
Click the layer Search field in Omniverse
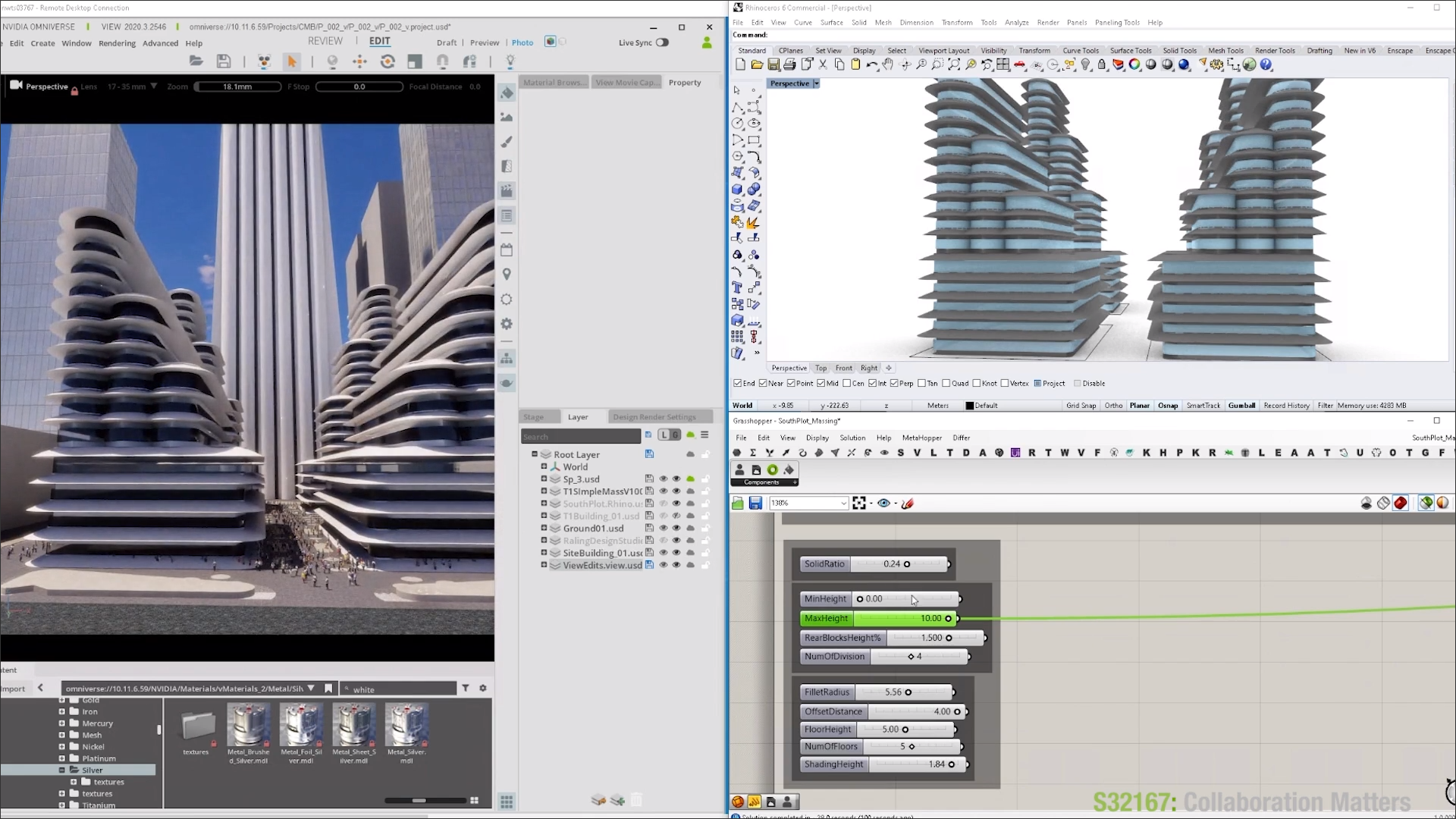click(x=581, y=437)
